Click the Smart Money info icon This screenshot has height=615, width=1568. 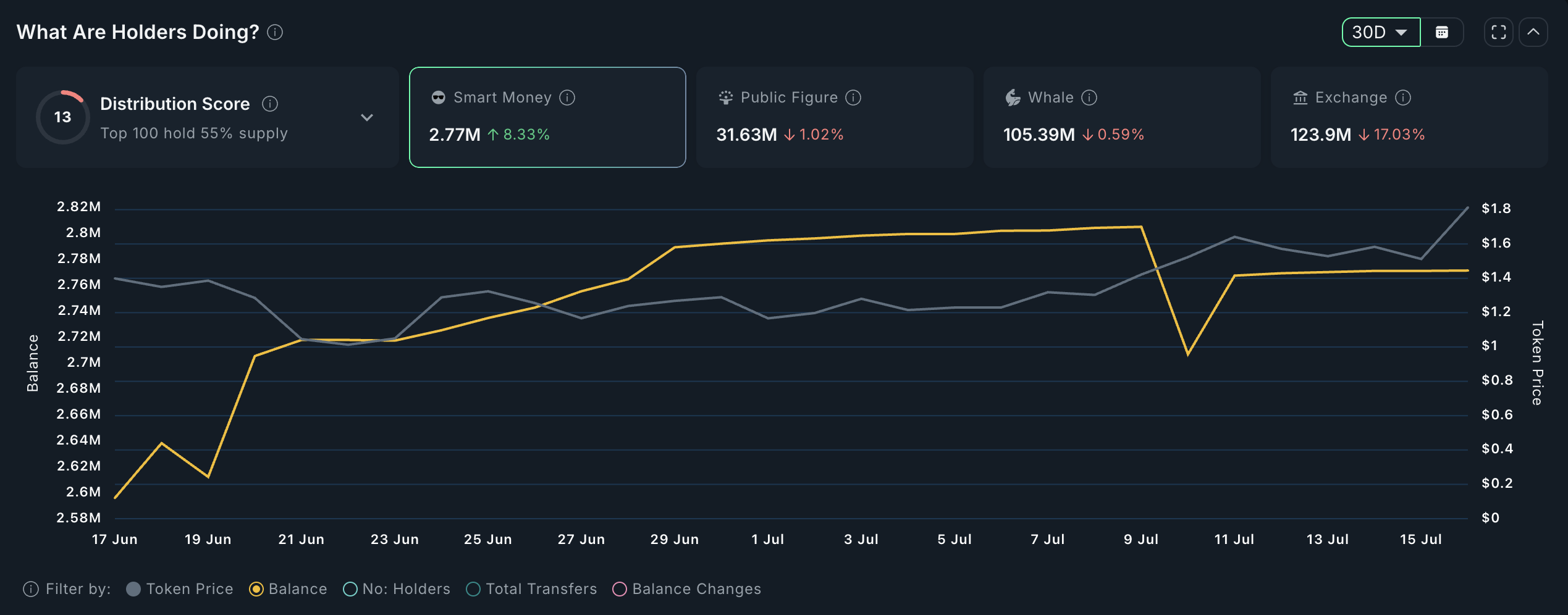click(x=567, y=98)
